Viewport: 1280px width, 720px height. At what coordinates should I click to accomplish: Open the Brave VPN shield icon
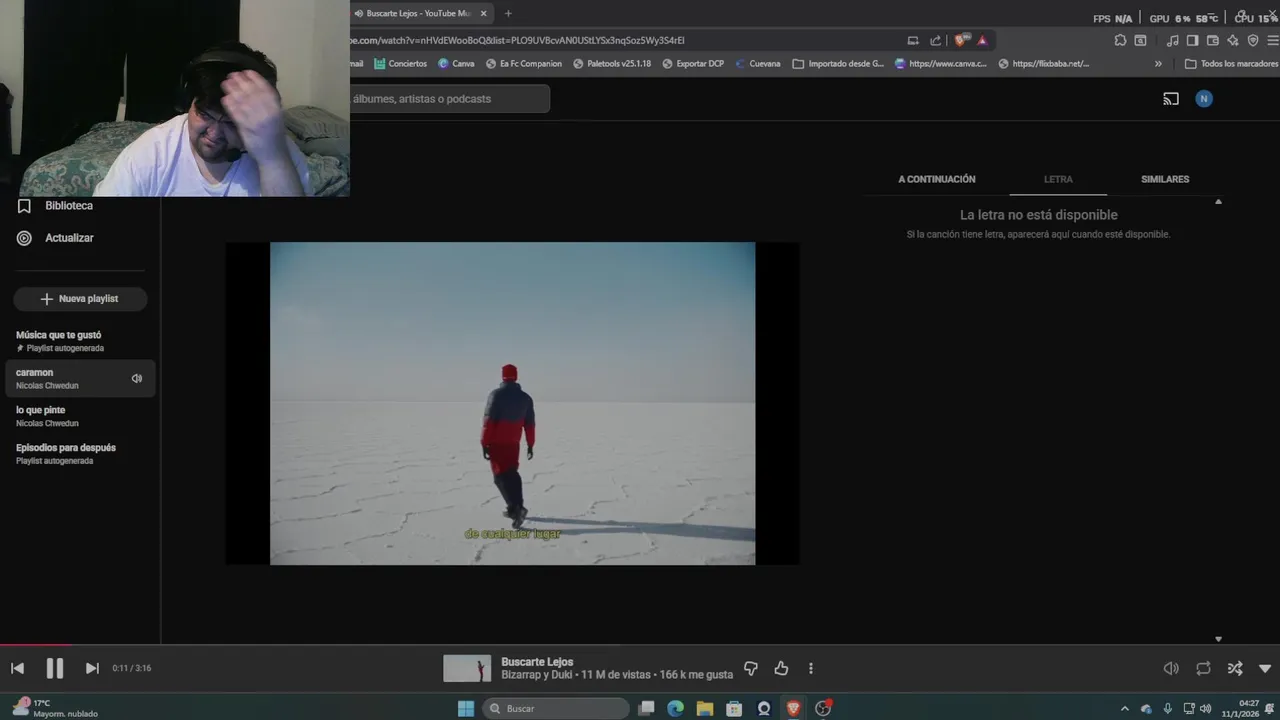tap(1253, 40)
